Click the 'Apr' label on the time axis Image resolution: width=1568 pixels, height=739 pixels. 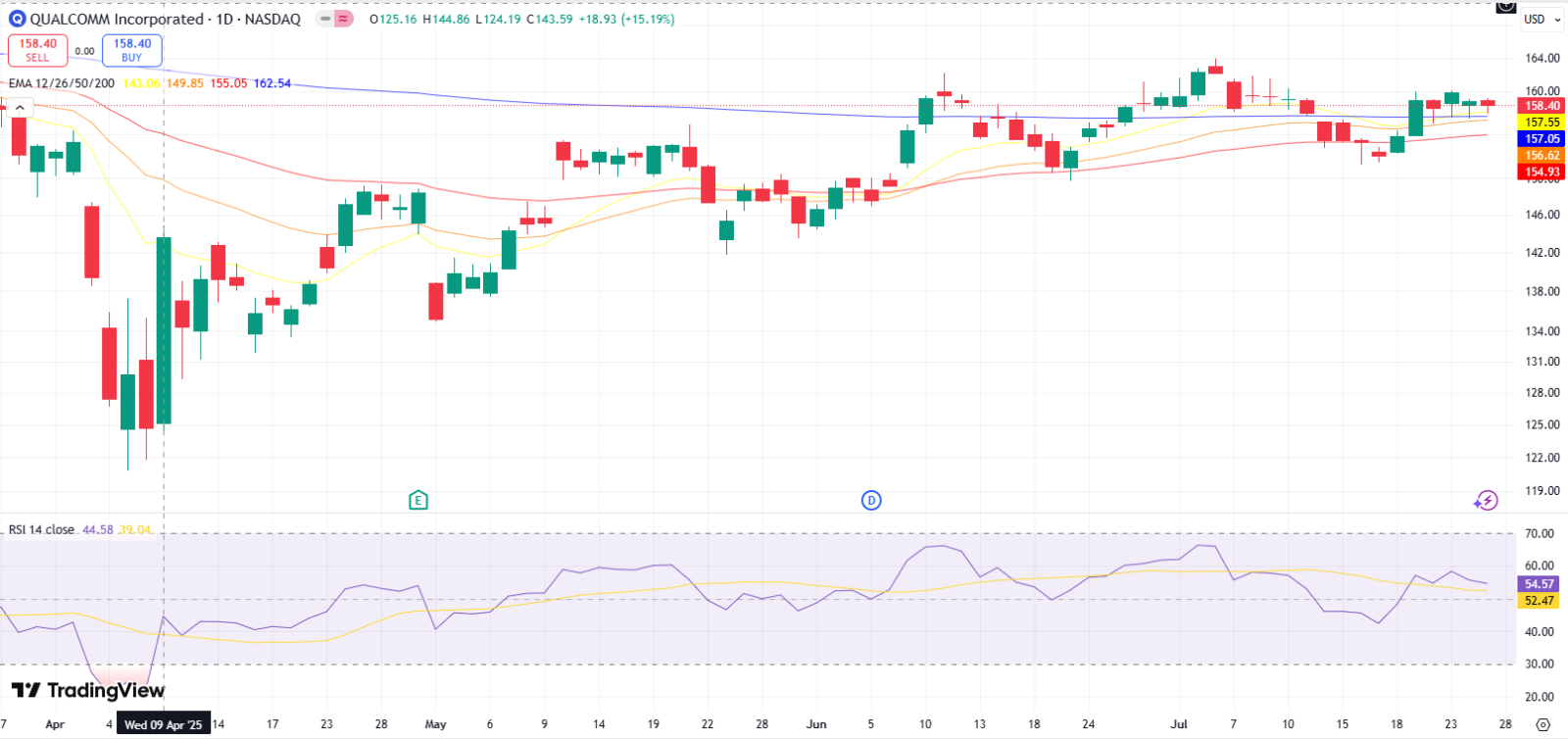[x=55, y=725]
